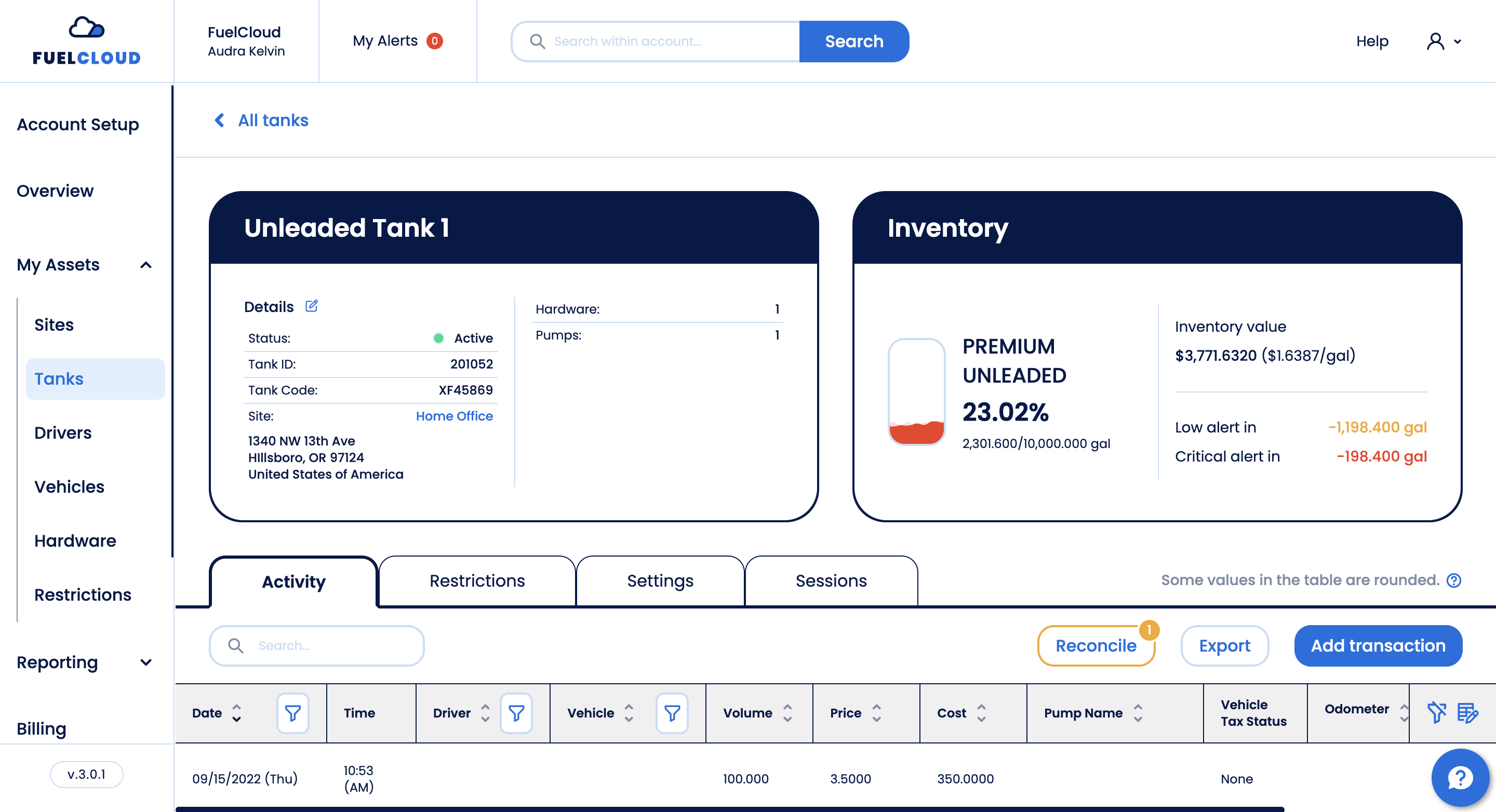Click the Add transaction button
Image resolution: width=1496 pixels, height=812 pixels.
(1378, 645)
